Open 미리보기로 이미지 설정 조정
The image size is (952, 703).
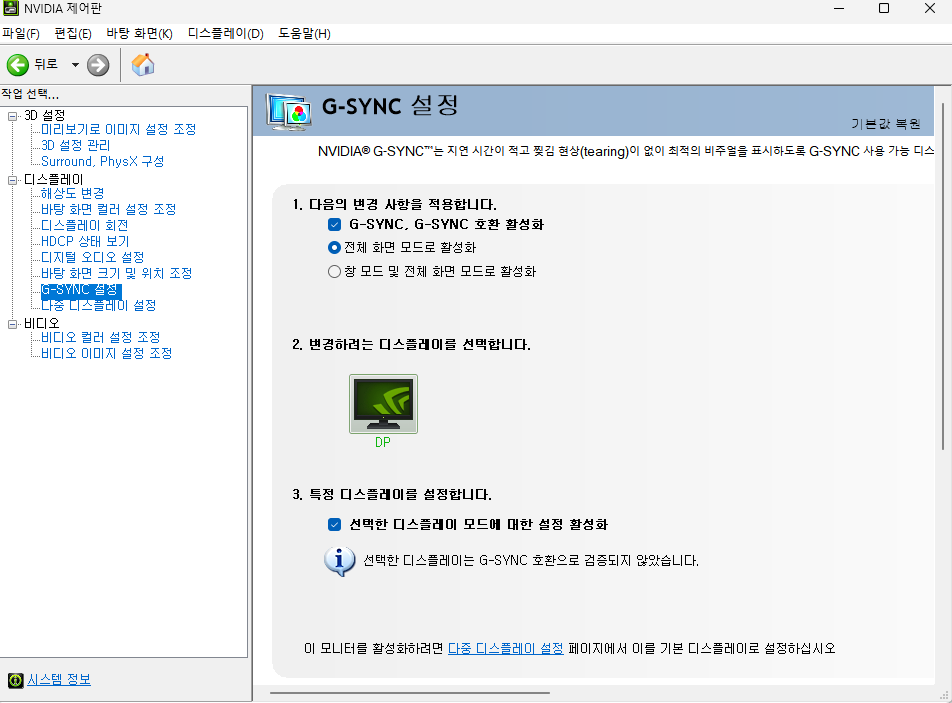pyautogui.click(x=118, y=129)
